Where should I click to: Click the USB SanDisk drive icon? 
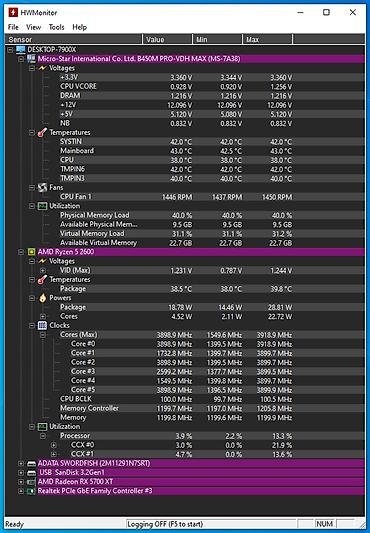pyautogui.click(x=31, y=472)
